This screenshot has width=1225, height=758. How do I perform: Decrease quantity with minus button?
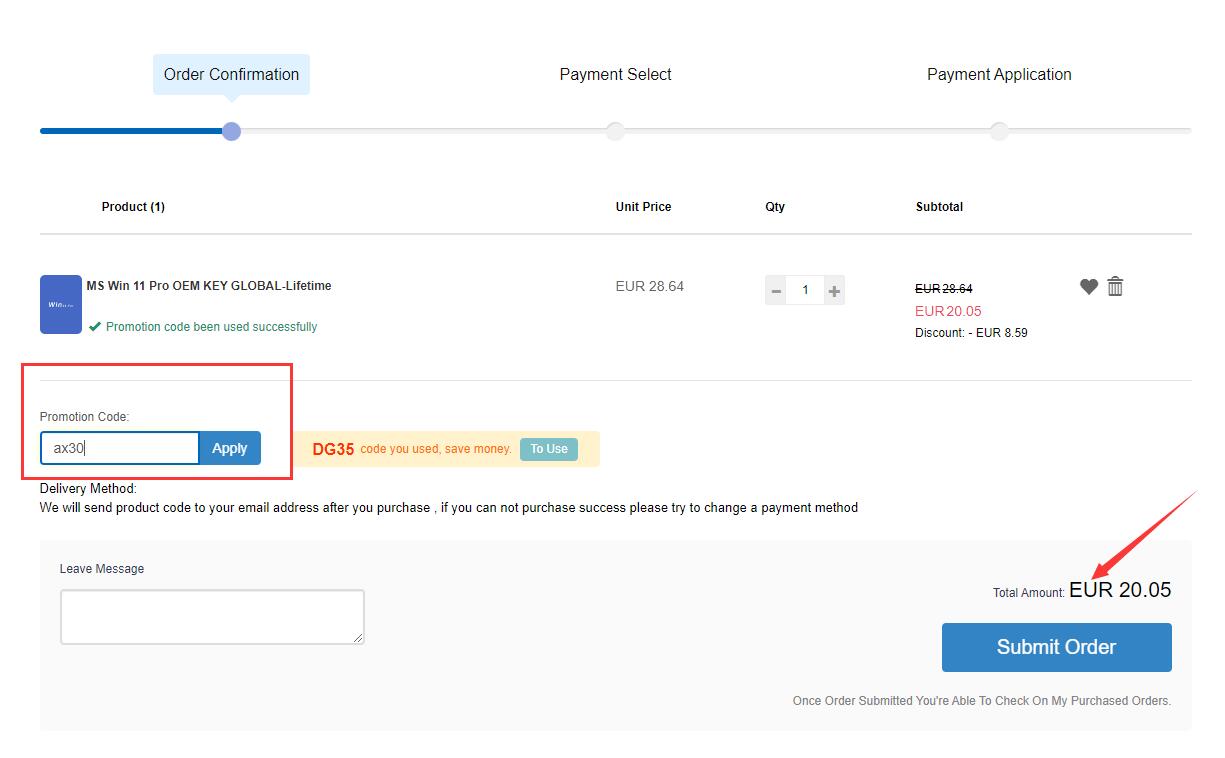point(776,290)
